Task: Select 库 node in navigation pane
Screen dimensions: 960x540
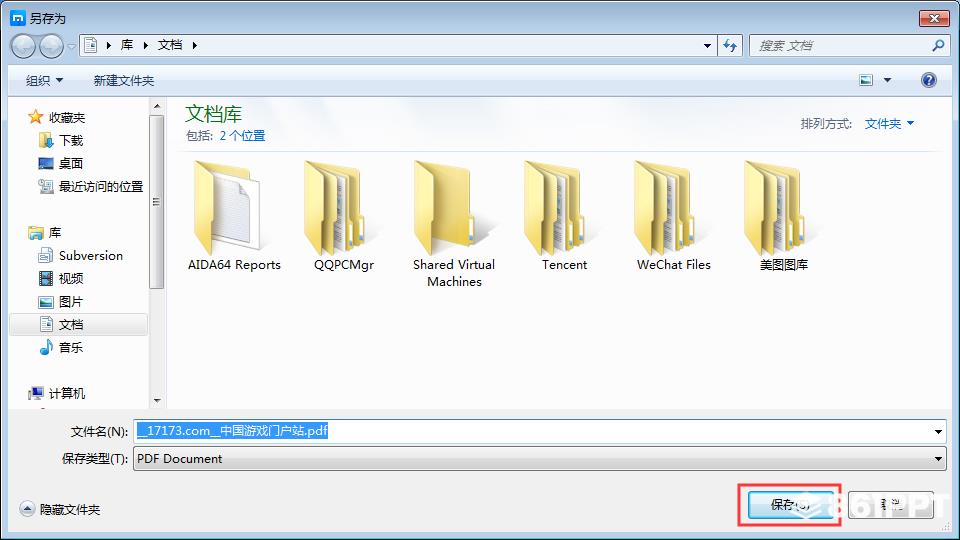Action: coord(45,233)
